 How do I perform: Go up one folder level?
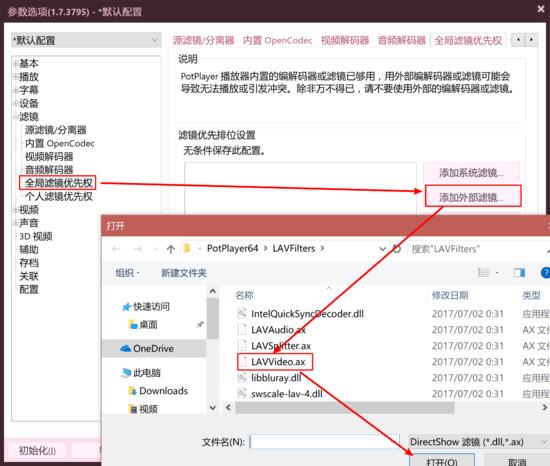click(171, 249)
